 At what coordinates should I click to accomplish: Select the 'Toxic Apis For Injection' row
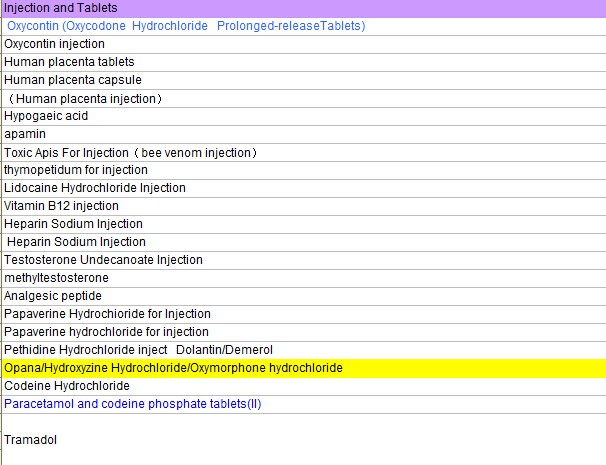pyautogui.click(x=304, y=152)
